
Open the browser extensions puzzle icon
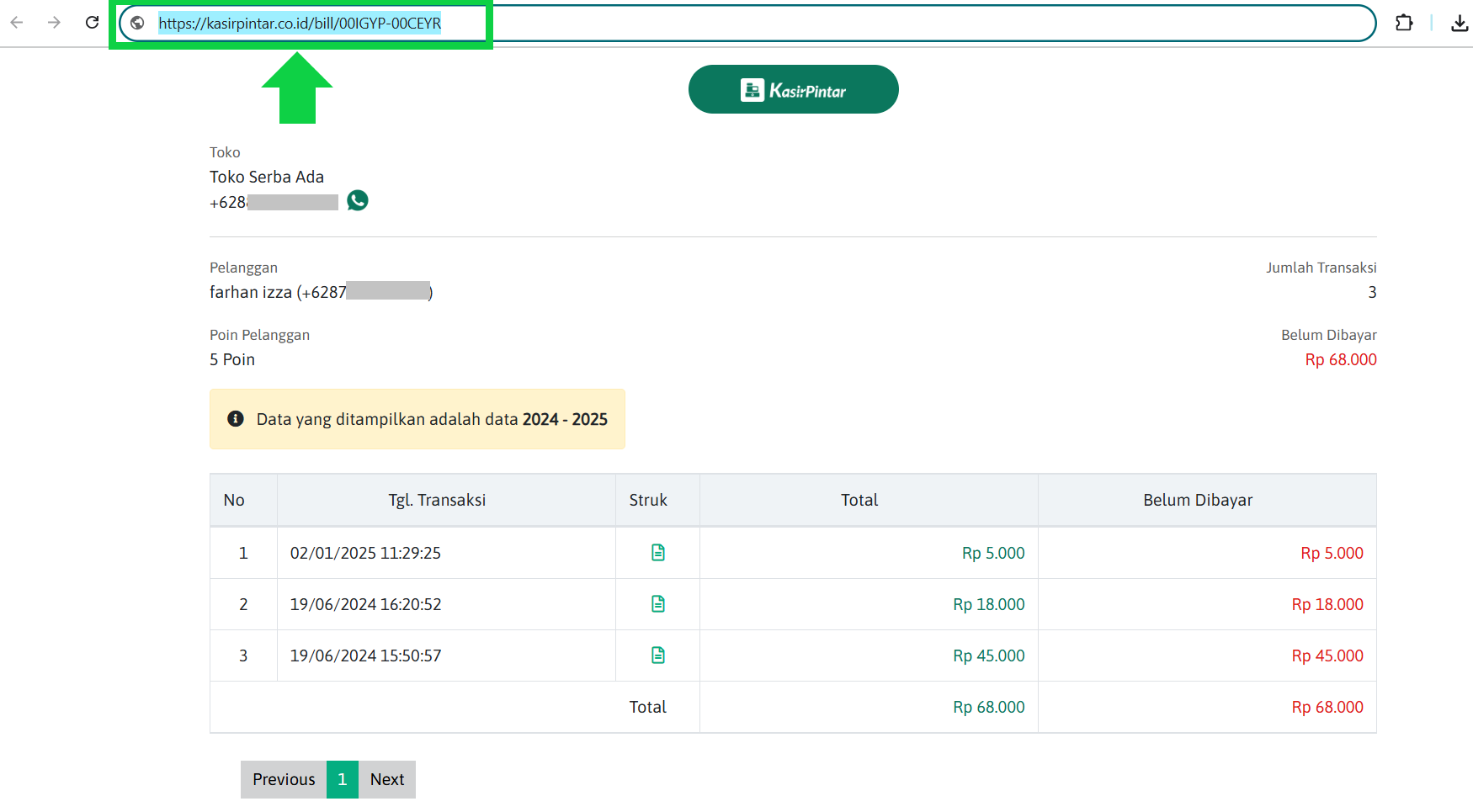(1403, 23)
